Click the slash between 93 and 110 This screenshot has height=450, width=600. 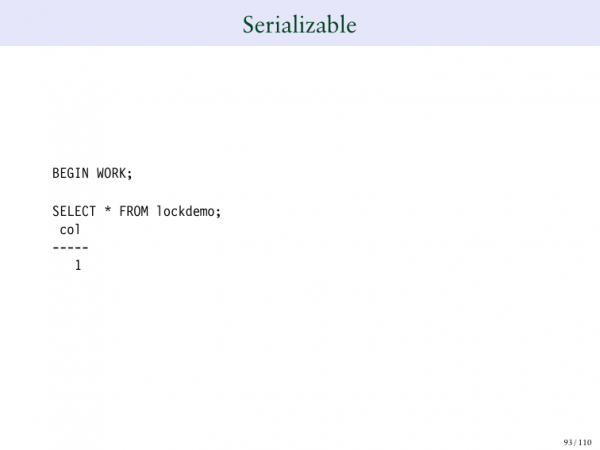point(576,441)
